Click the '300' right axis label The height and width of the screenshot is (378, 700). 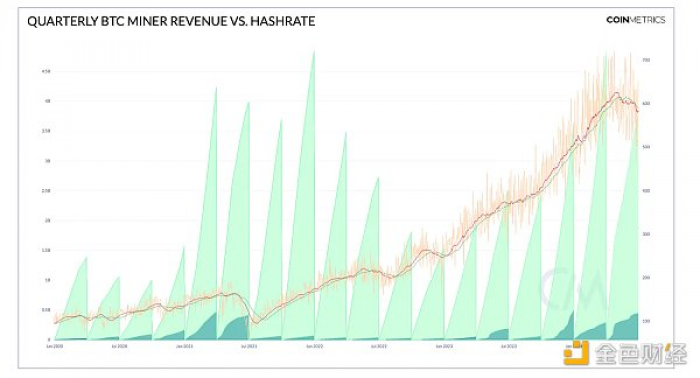(x=646, y=234)
